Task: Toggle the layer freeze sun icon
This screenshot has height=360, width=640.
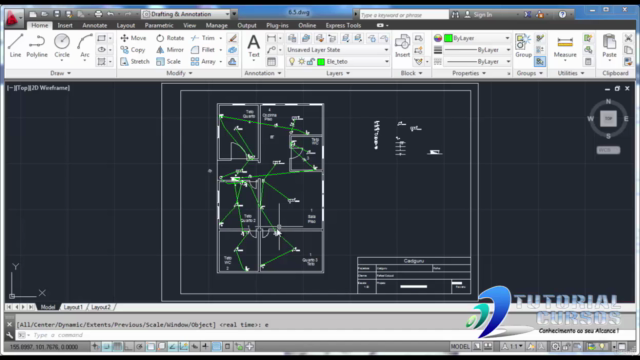Action: pyautogui.click(x=301, y=62)
